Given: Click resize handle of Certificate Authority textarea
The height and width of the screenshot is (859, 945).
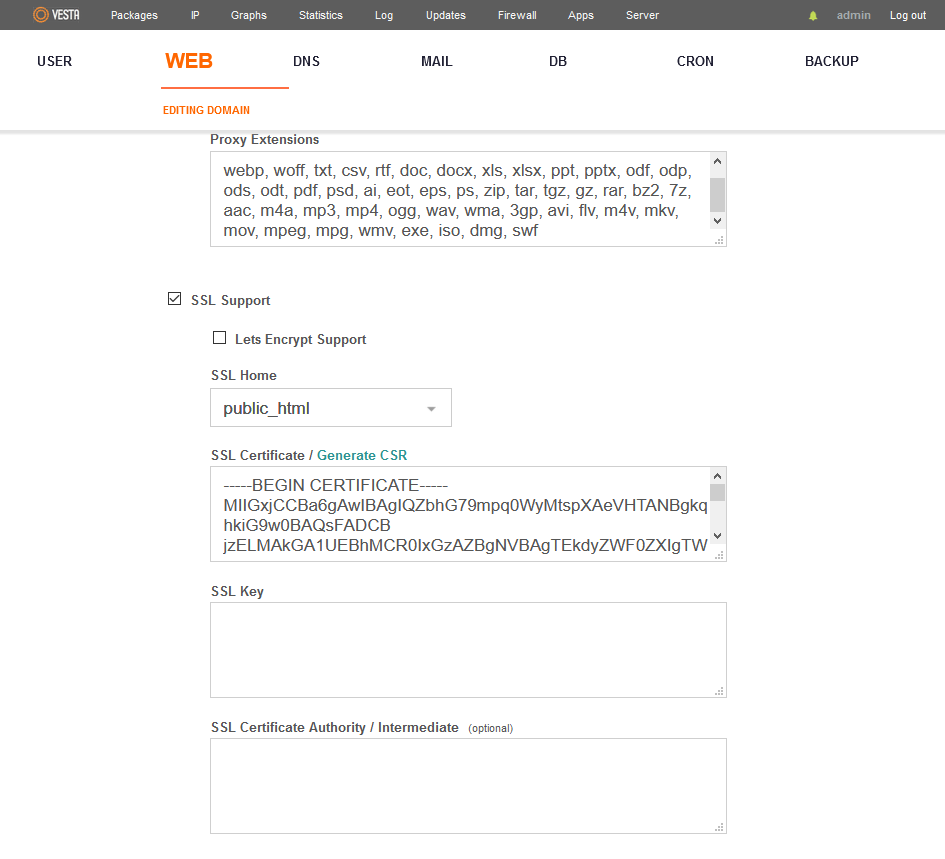Looking at the screenshot, I should pyautogui.click(x=719, y=827).
